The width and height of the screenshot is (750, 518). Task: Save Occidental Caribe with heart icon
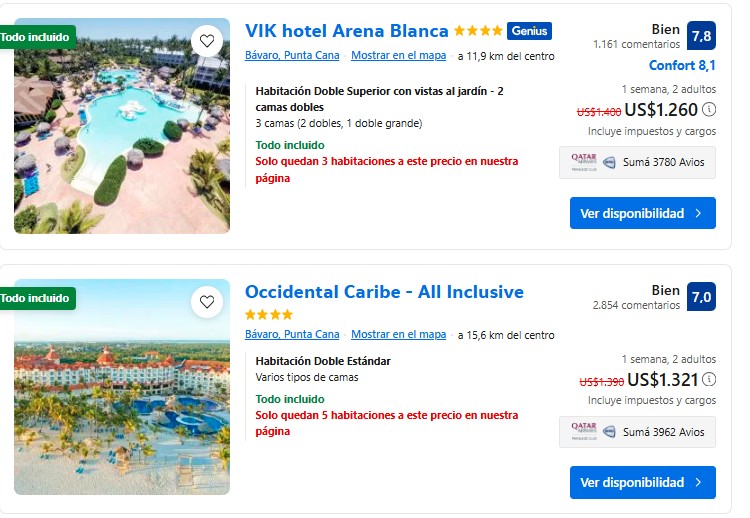207,301
